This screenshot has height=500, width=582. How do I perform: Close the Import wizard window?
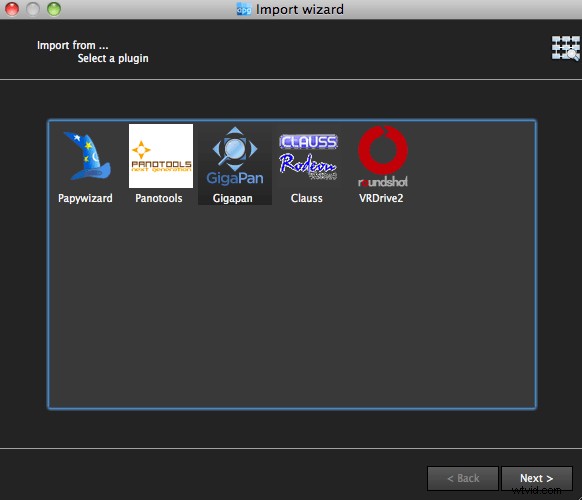coord(12,9)
